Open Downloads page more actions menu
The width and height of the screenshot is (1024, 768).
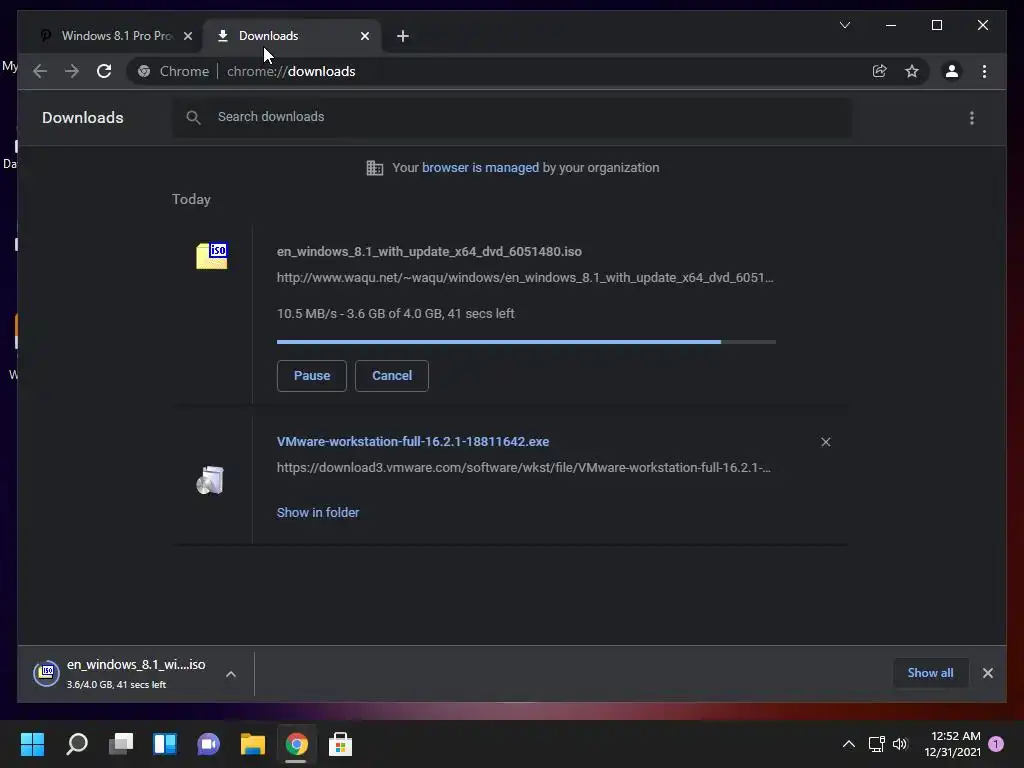point(972,118)
